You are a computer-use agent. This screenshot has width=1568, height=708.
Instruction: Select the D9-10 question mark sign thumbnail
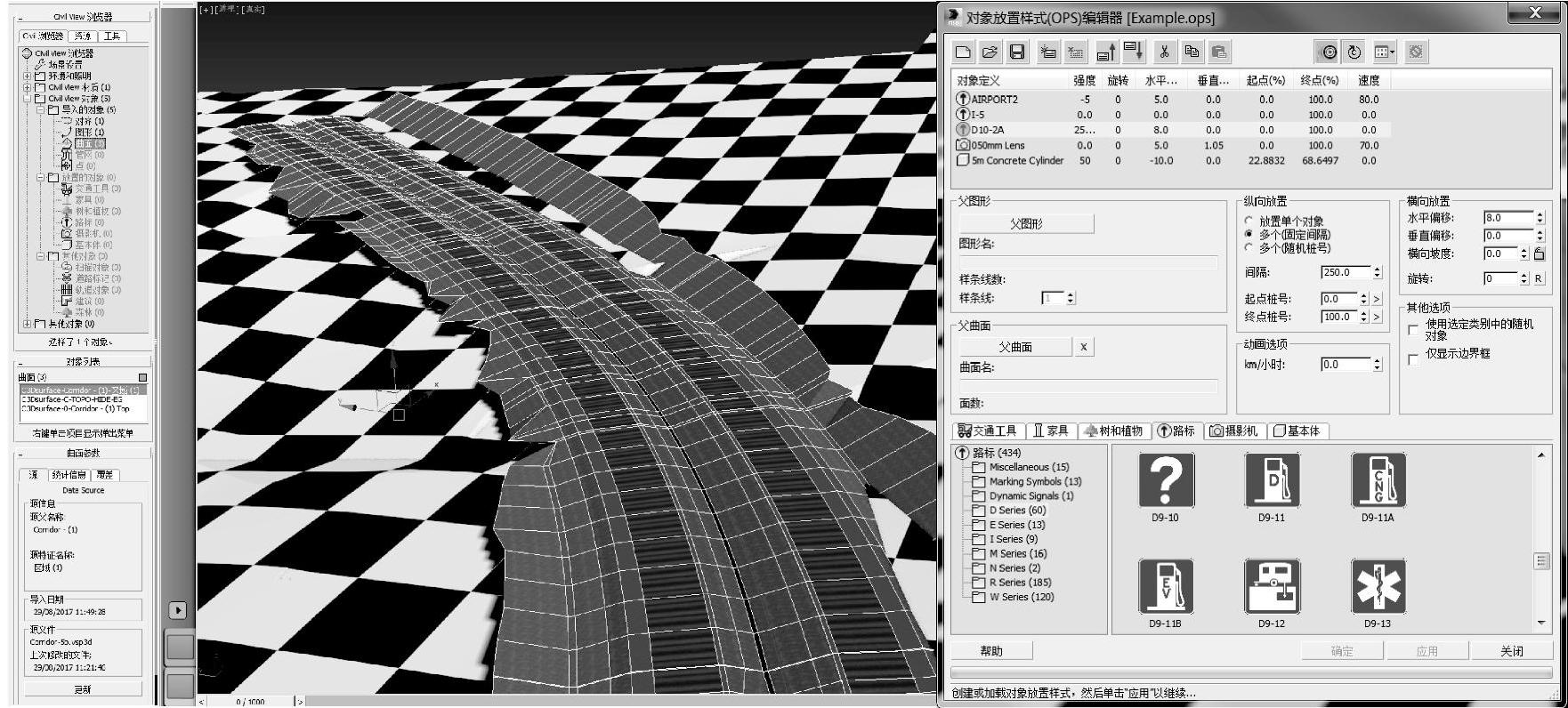(1166, 479)
